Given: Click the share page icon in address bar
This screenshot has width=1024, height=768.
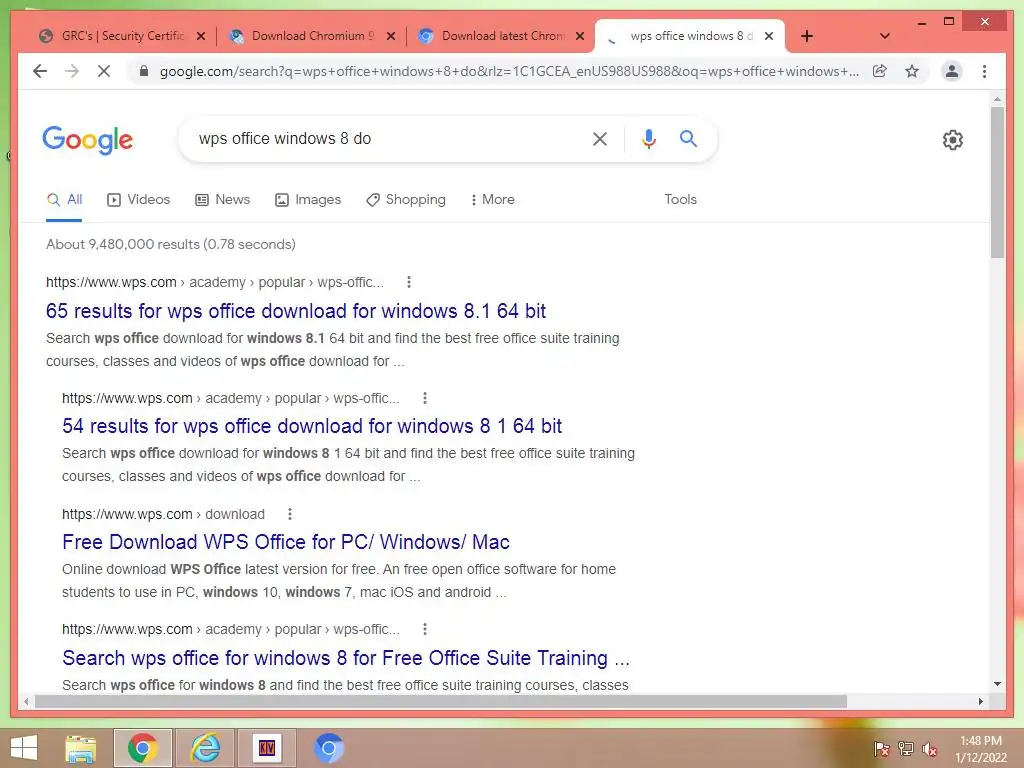Looking at the screenshot, I should coord(880,71).
